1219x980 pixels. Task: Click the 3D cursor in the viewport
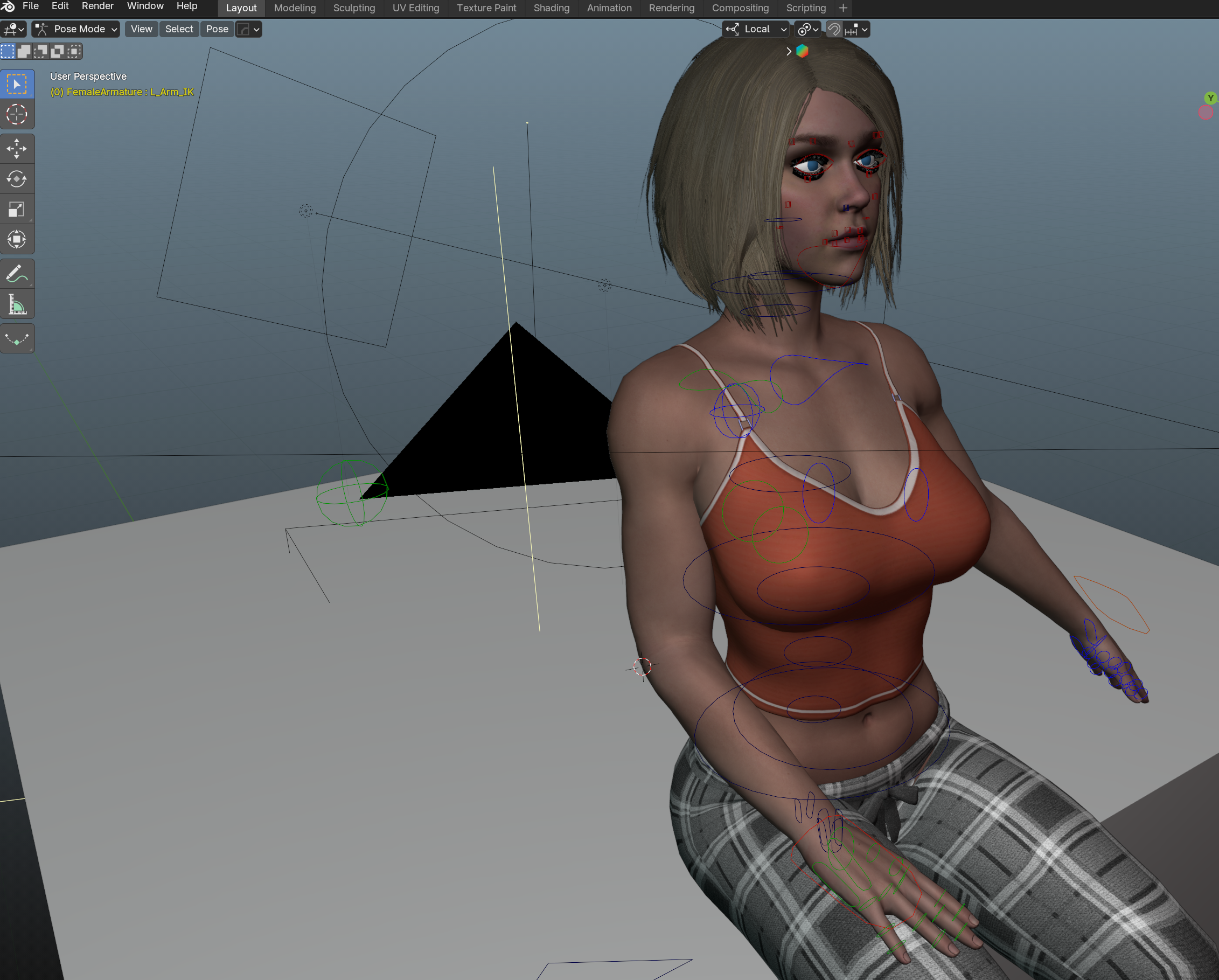coord(642,667)
